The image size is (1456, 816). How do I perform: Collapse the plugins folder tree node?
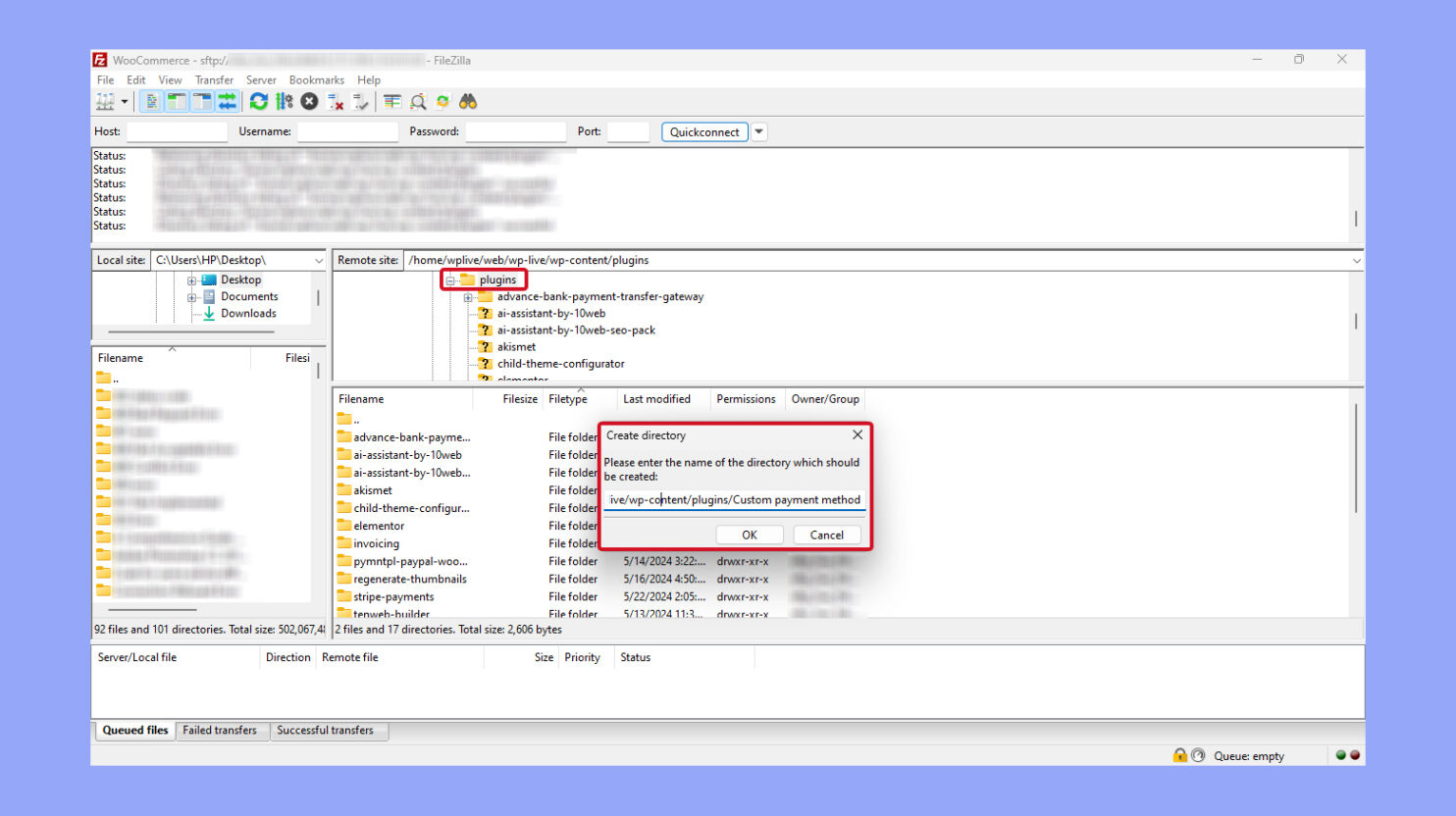coord(450,280)
